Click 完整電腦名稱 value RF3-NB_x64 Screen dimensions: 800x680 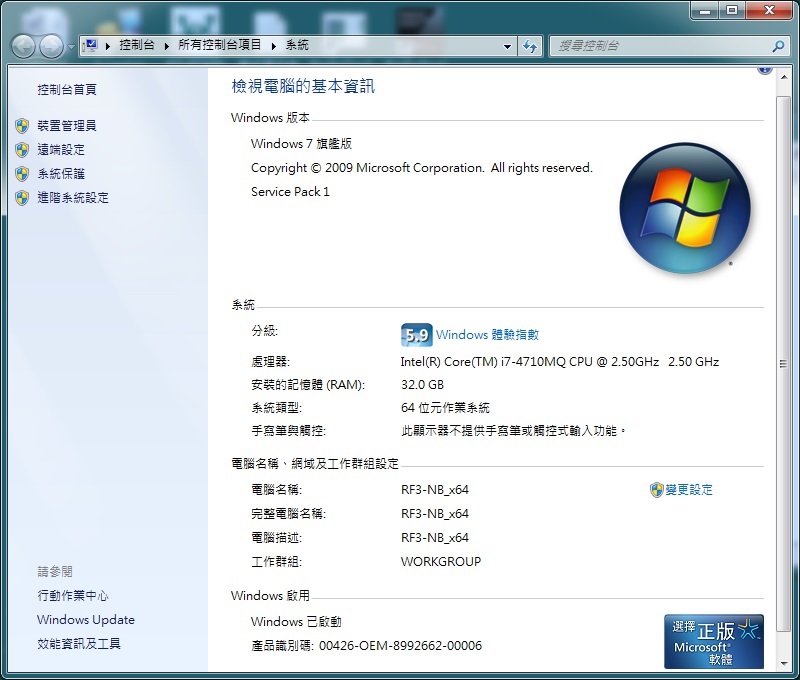tap(435, 514)
